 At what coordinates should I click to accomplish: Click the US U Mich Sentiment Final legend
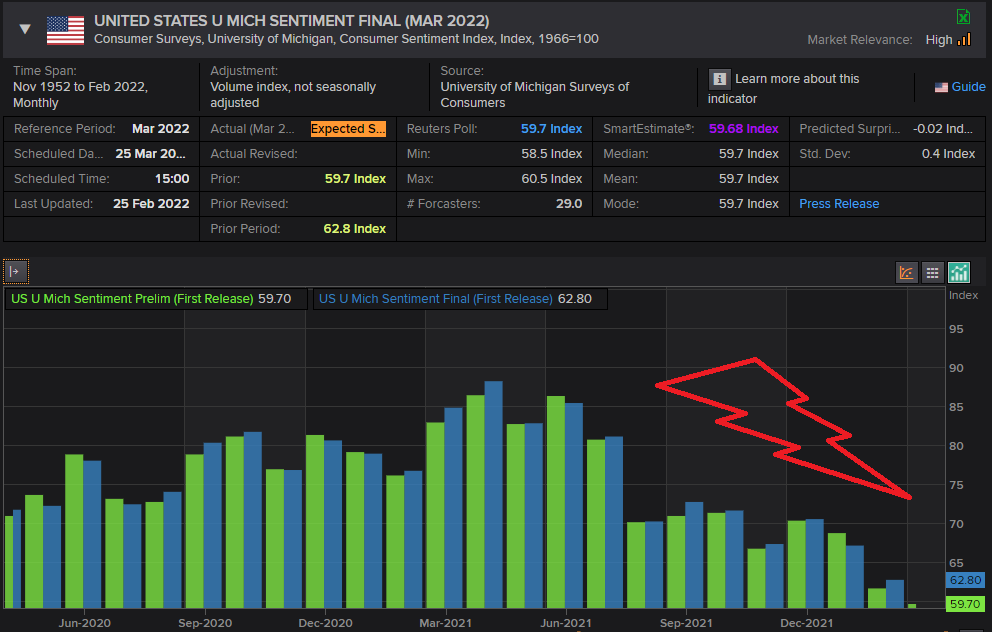click(x=460, y=299)
